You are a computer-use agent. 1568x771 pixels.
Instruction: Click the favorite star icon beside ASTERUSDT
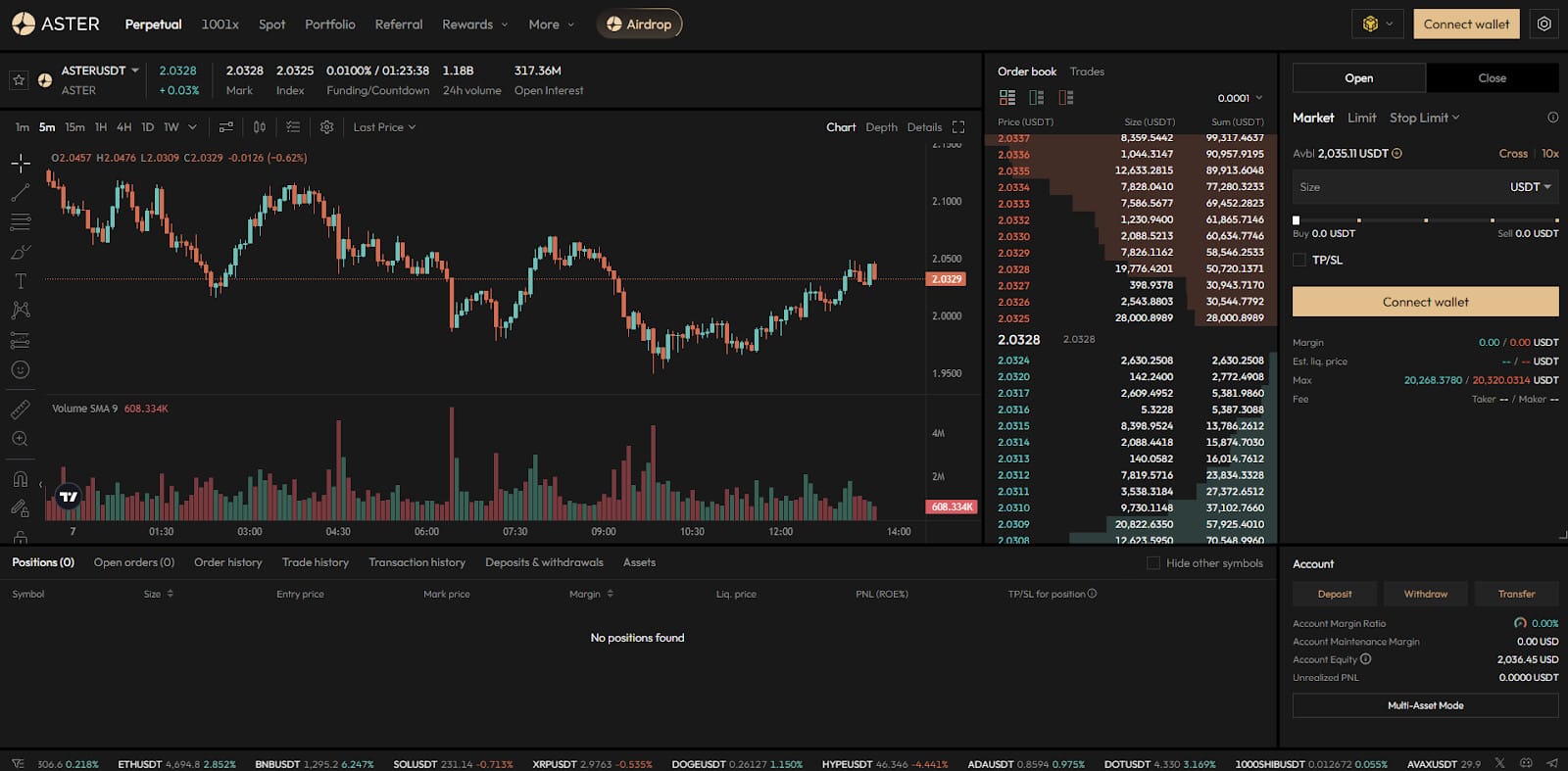point(19,80)
